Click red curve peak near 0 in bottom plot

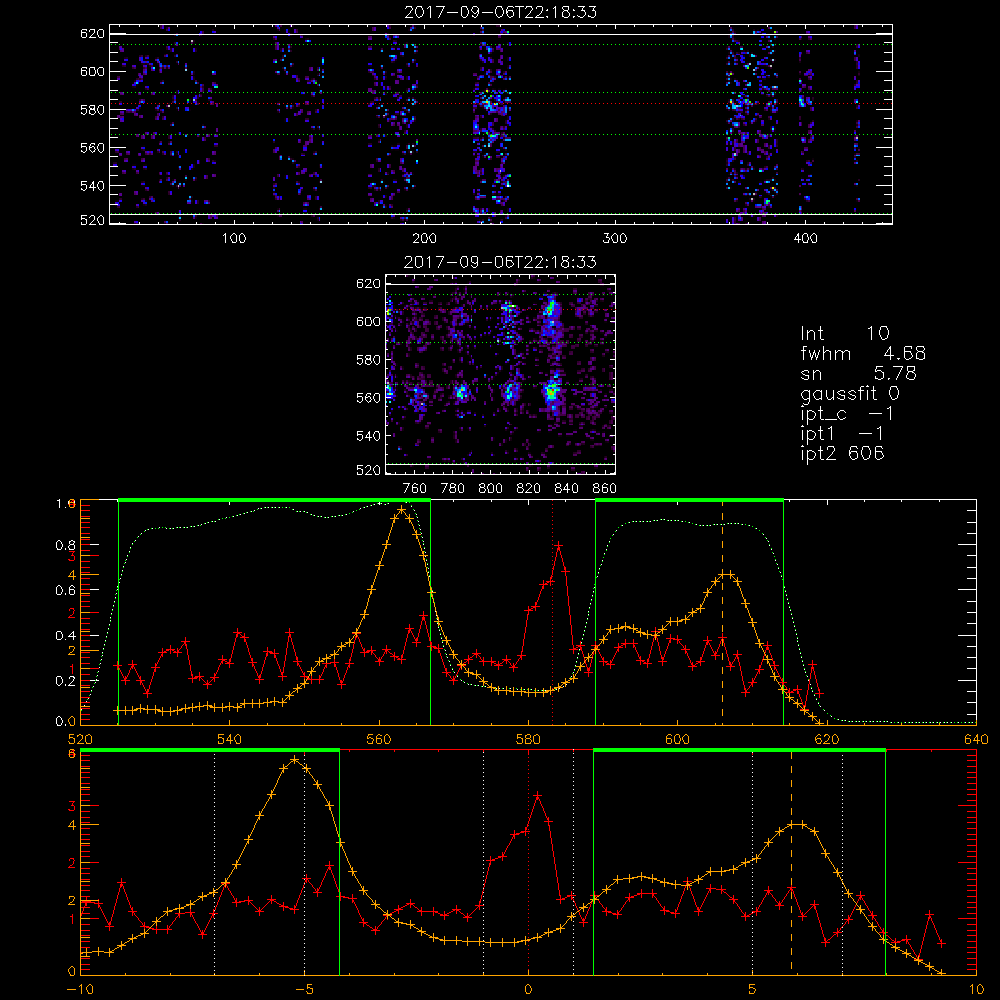pyautogui.click(x=538, y=796)
